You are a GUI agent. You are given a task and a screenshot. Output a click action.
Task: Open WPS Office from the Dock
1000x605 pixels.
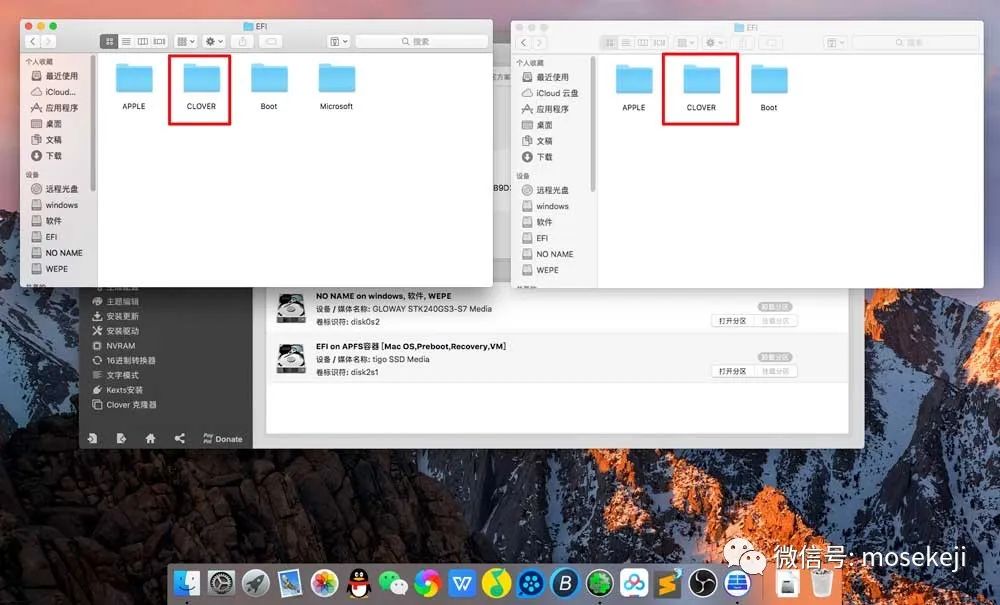(x=462, y=583)
